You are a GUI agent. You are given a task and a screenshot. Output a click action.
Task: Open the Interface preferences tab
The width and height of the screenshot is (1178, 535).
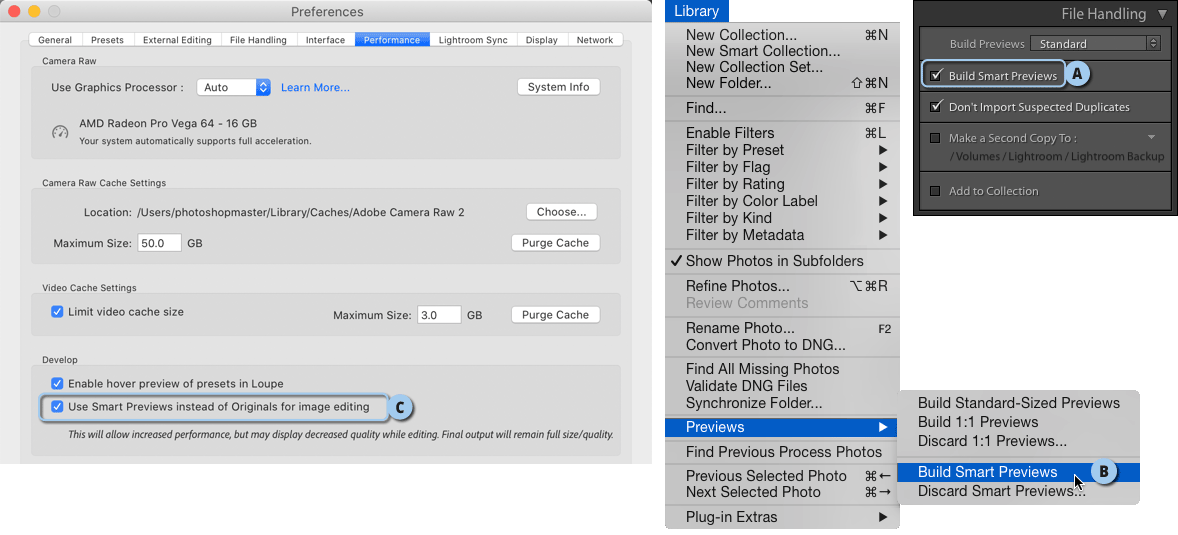pos(325,40)
